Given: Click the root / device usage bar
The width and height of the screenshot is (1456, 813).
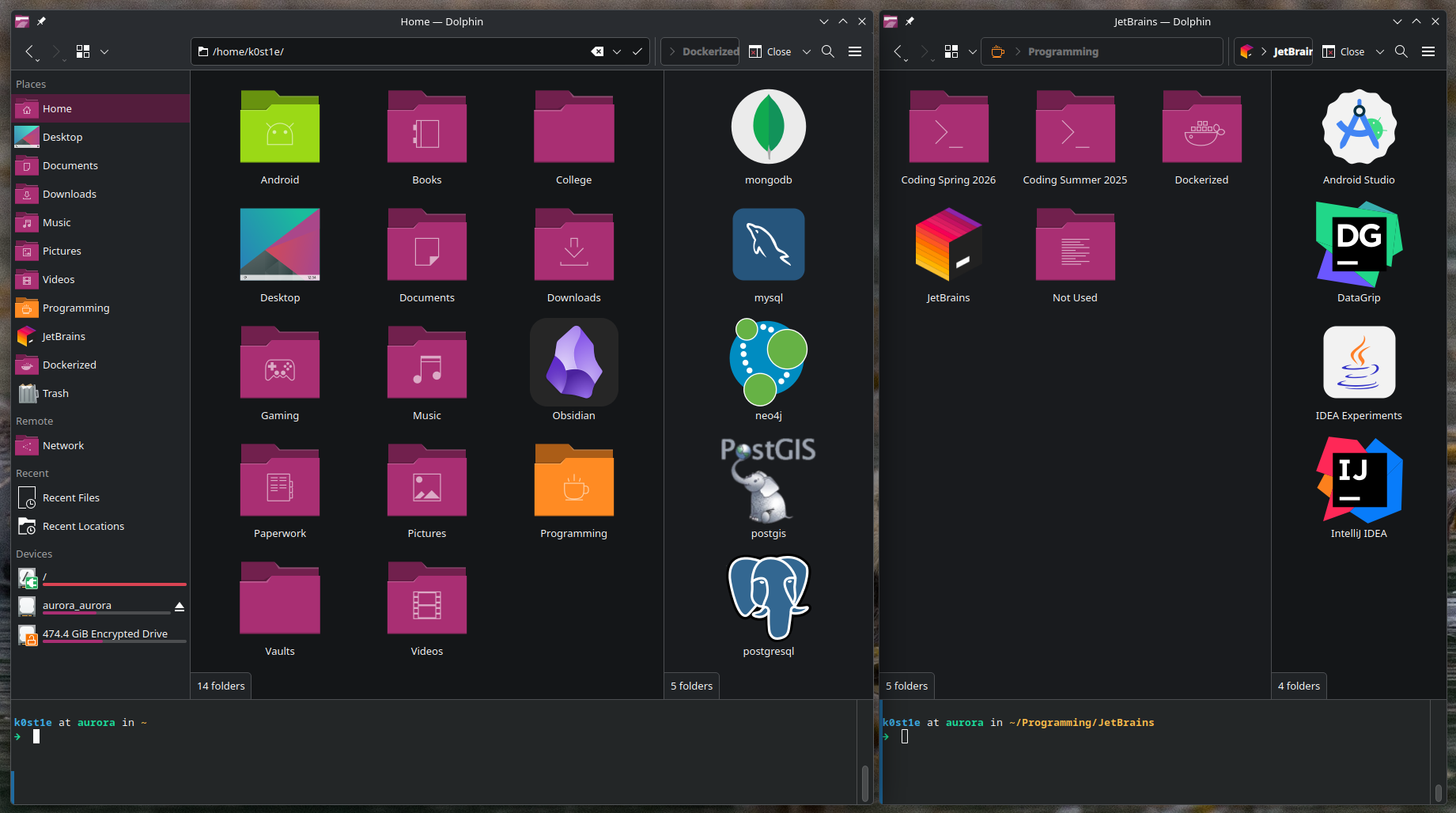Looking at the screenshot, I should [115, 584].
